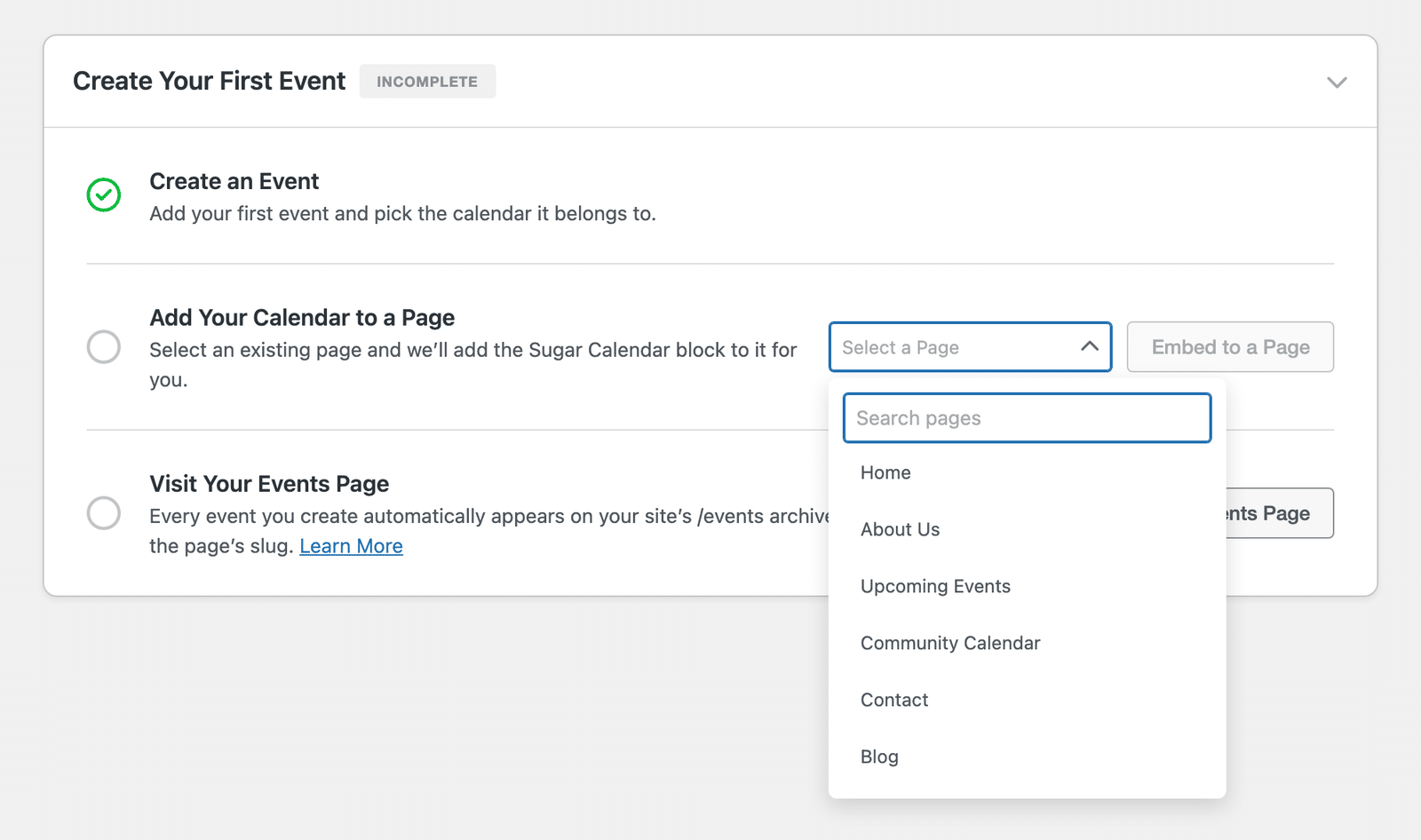The width and height of the screenshot is (1421, 840).
Task: Select Community Calendar in the dropdown list
Action: pos(1027,643)
